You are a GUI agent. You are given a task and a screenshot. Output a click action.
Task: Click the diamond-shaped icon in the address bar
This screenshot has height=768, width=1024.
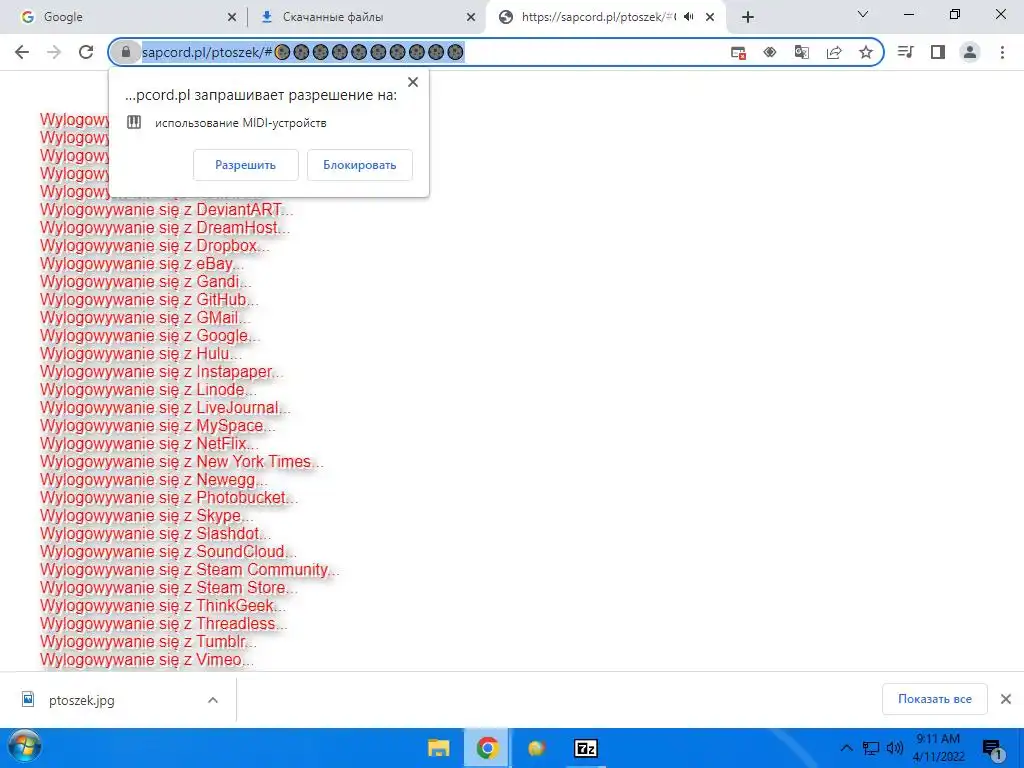(x=770, y=52)
